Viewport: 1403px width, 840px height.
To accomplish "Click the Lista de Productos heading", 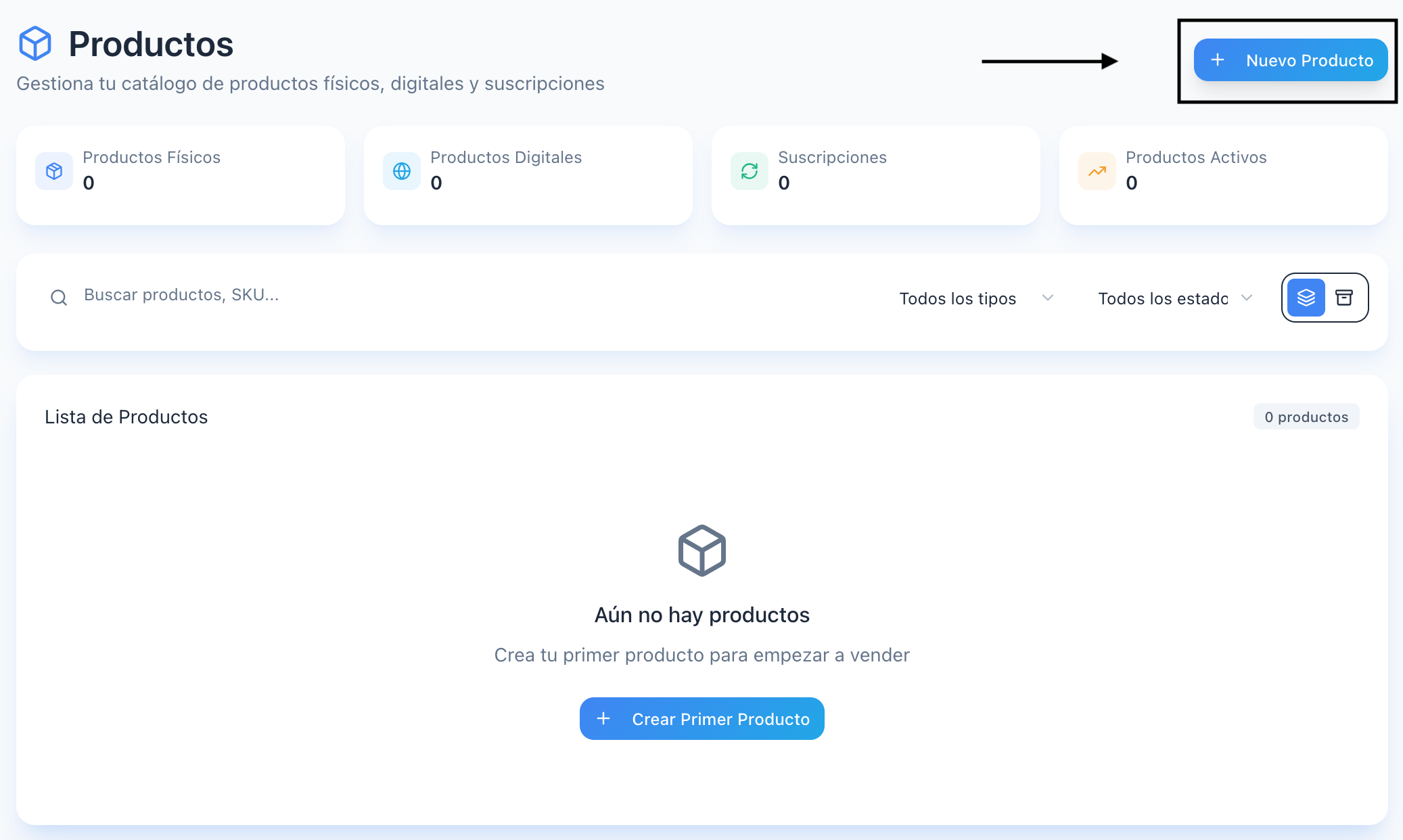I will pos(127,417).
